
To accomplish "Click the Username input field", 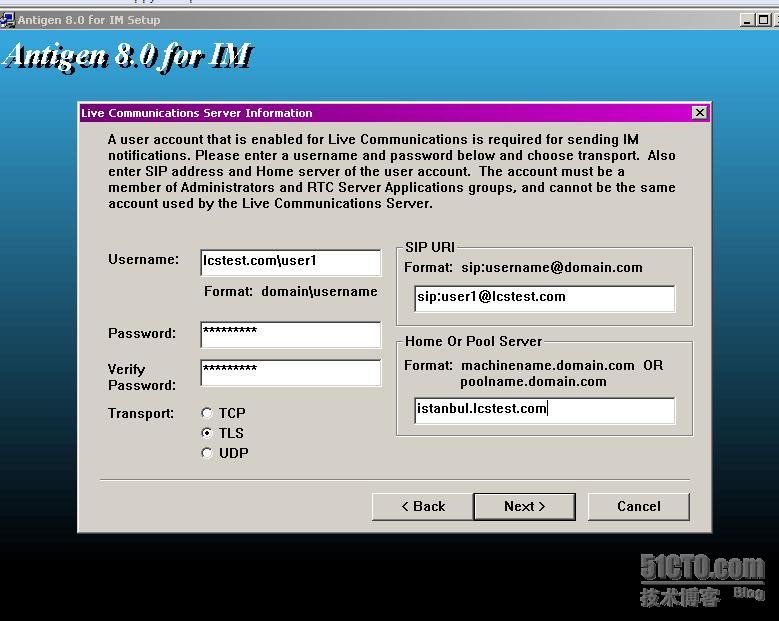I will click(x=291, y=262).
